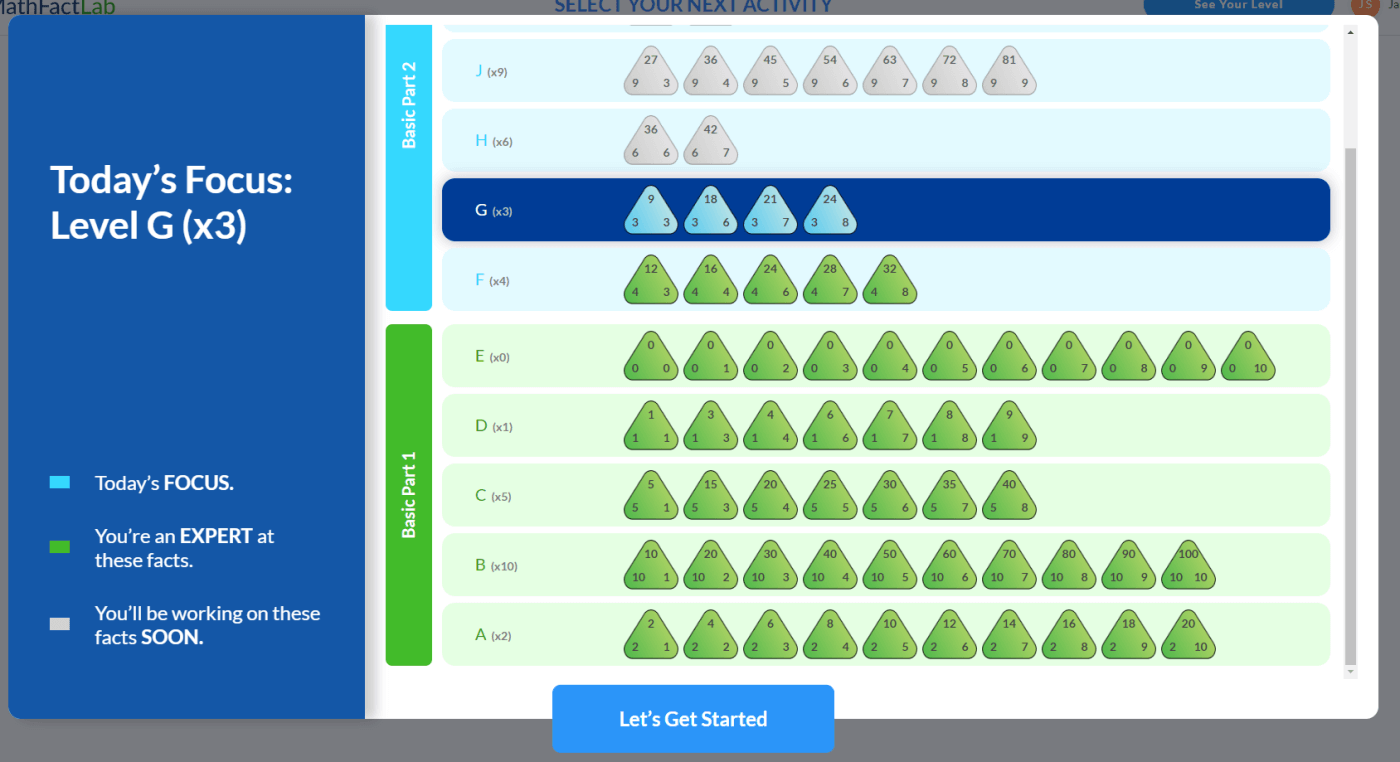1400x762 pixels.
Task: Click the scroll up arrow of the level list
Action: 1351,32
